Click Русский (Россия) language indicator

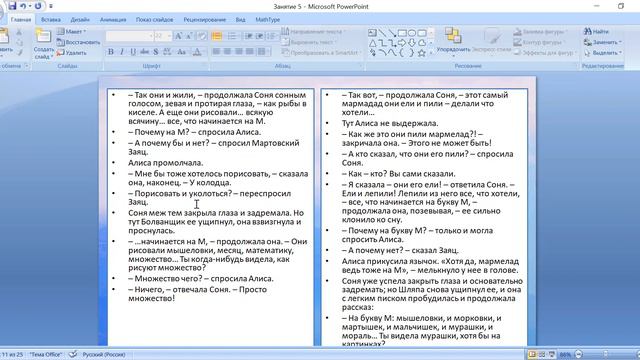(x=104, y=354)
